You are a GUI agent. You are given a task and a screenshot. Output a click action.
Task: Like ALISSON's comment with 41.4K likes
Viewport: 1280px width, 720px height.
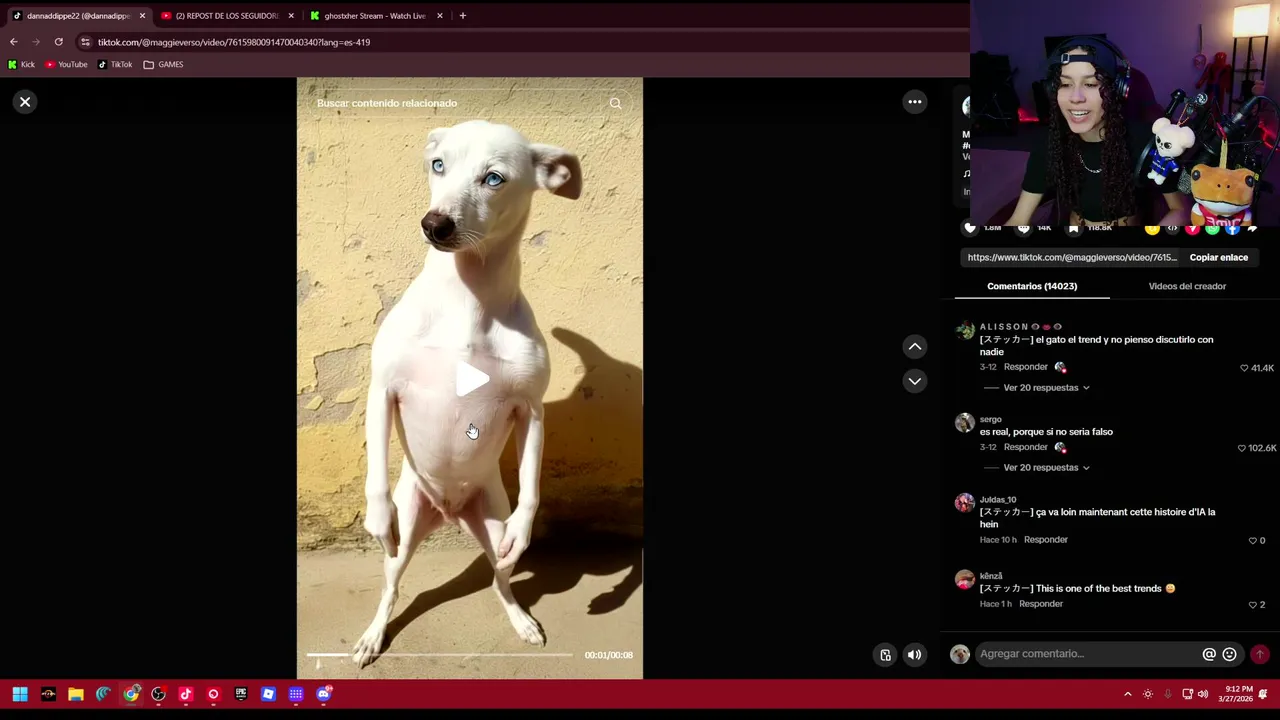[x=1244, y=368]
